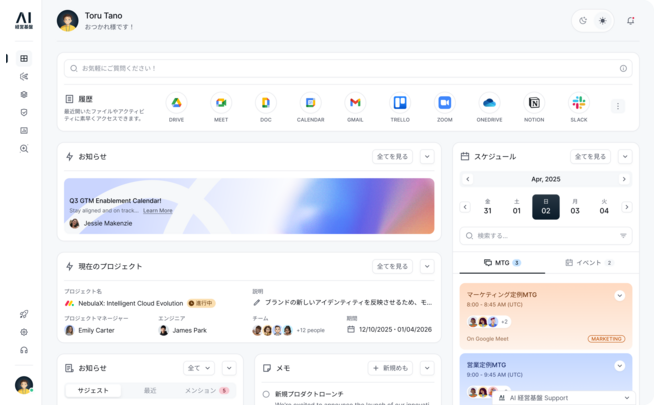This screenshot has width=660, height=405.
Task: Switch to dark mode with the moon toggle
Action: [x=583, y=20]
